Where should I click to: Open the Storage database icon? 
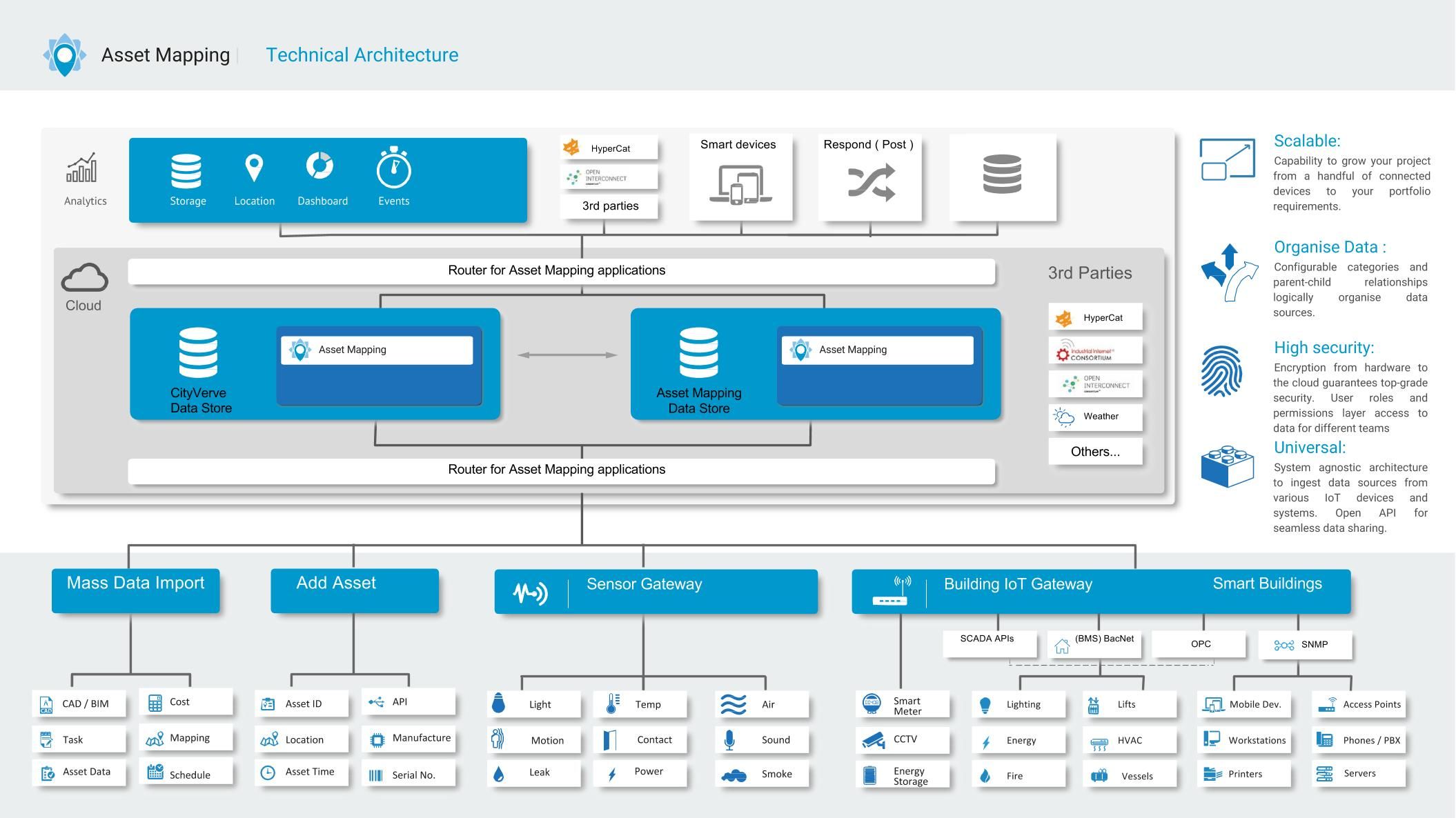[x=186, y=171]
